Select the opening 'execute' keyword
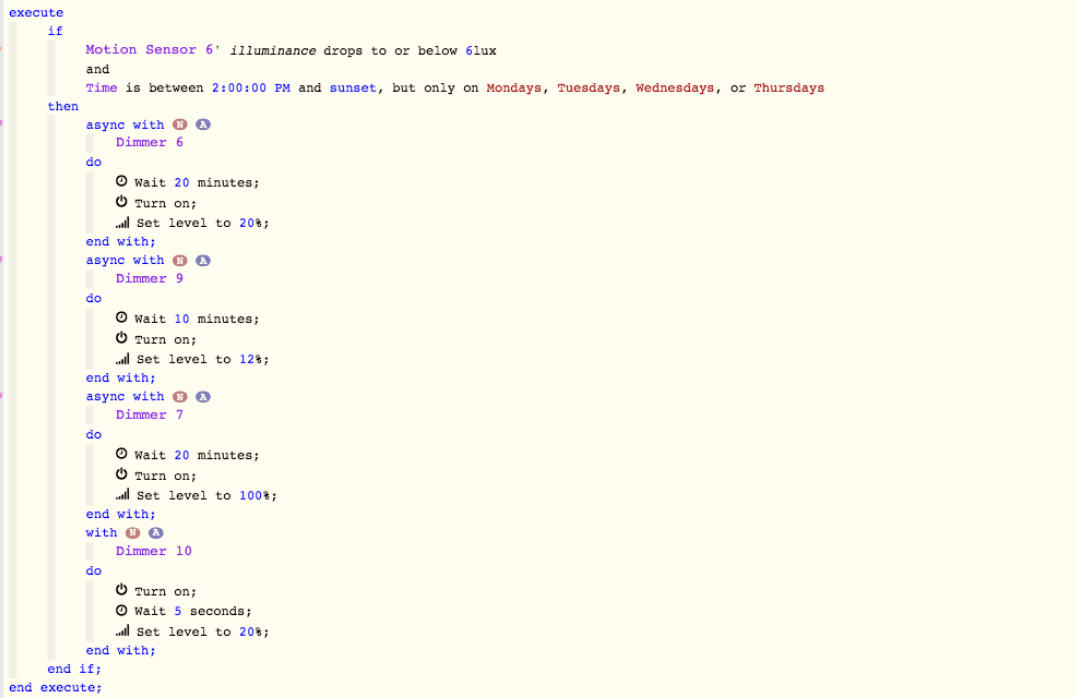Viewport: 1075px width, 698px height. click(36, 12)
